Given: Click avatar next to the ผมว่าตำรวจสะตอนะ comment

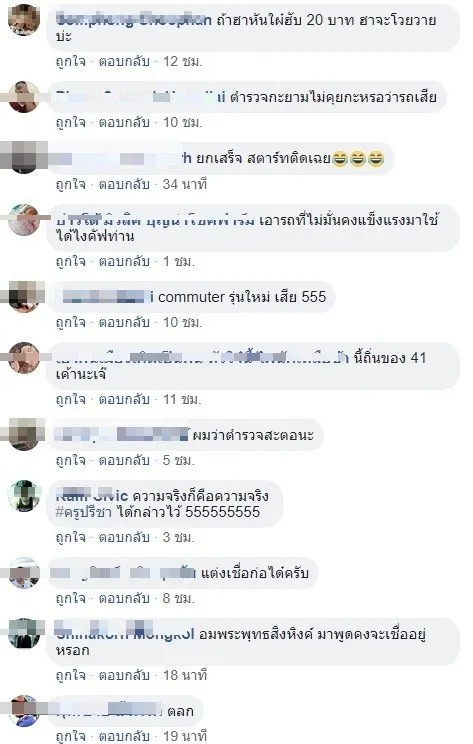Looking at the screenshot, I should click(x=24, y=434).
